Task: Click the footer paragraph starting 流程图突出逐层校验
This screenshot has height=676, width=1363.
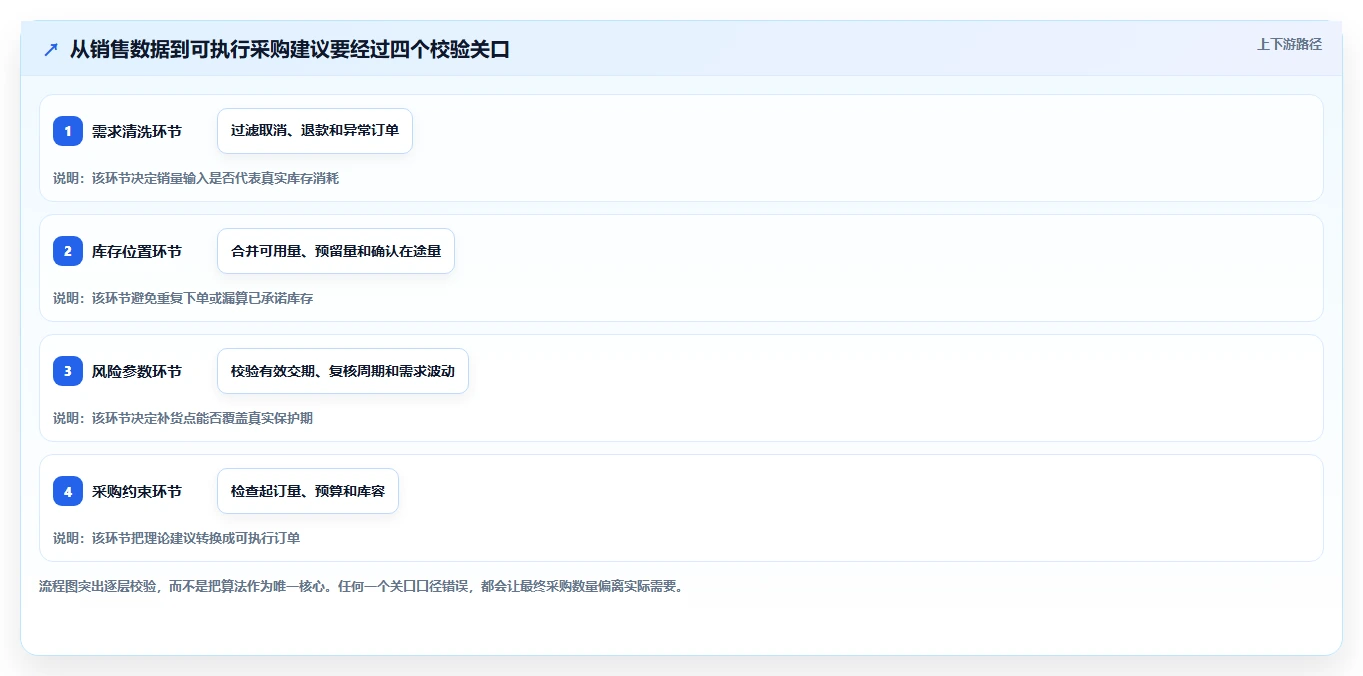Action: point(362,586)
